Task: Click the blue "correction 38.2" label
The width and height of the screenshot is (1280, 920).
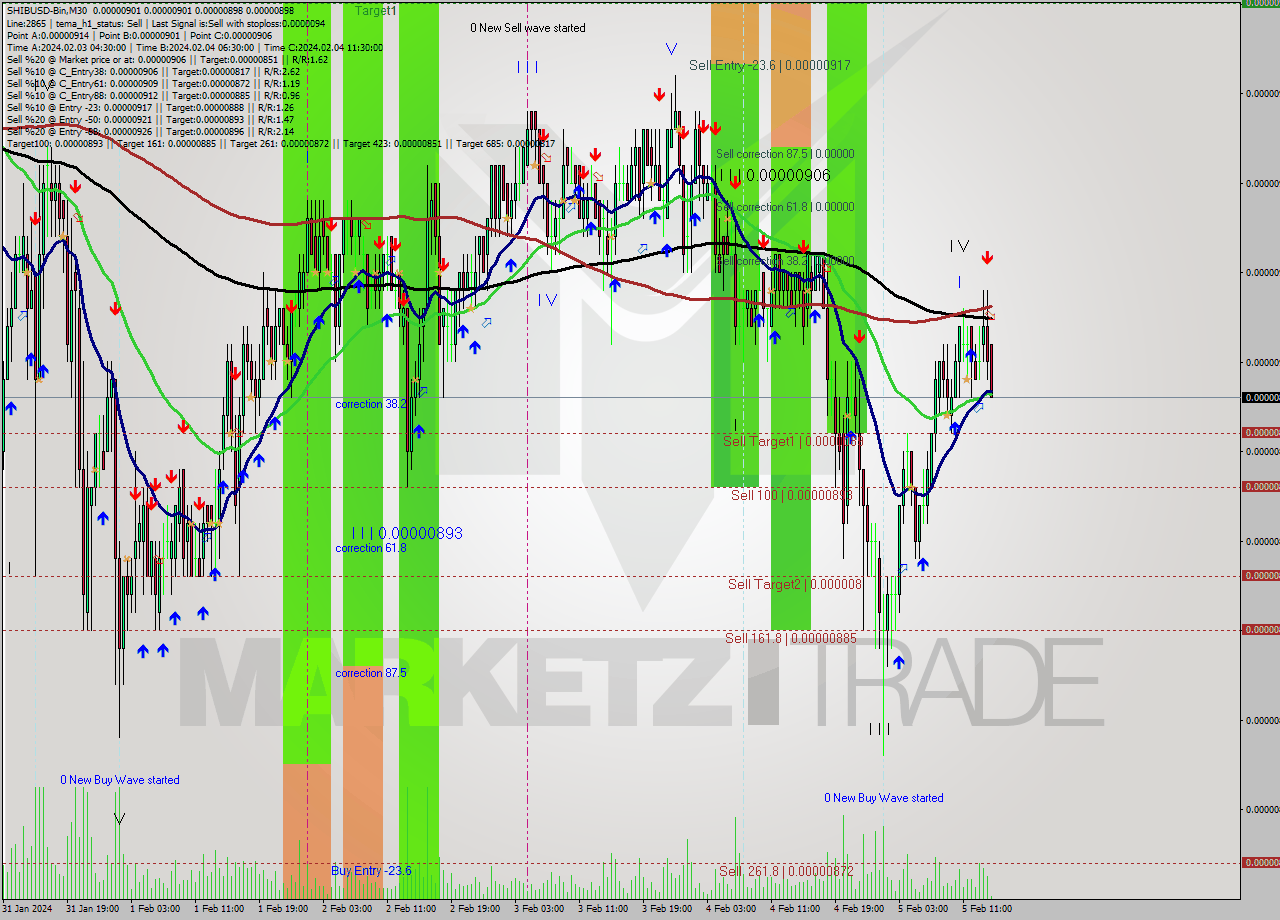Action: click(371, 404)
